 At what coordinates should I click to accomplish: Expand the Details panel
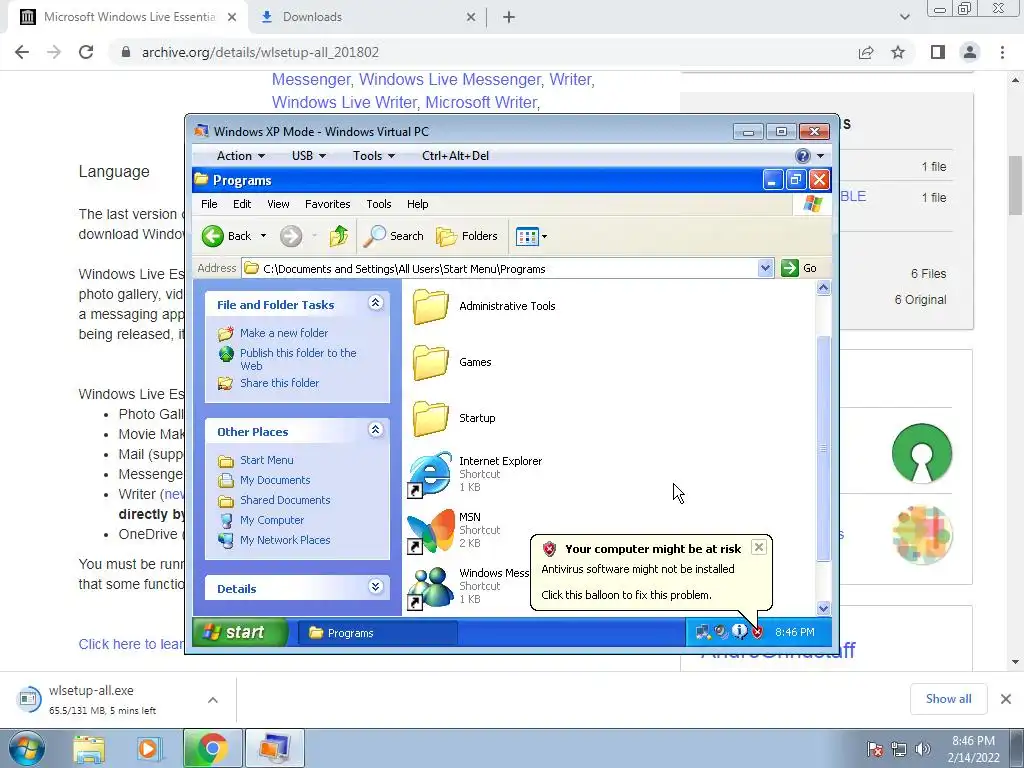pyautogui.click(x=376, y=586)
